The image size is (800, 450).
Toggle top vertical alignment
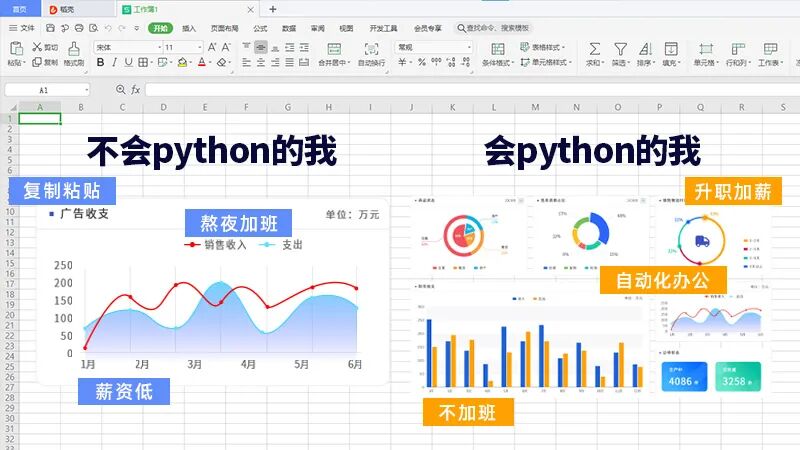click(246, 47)
